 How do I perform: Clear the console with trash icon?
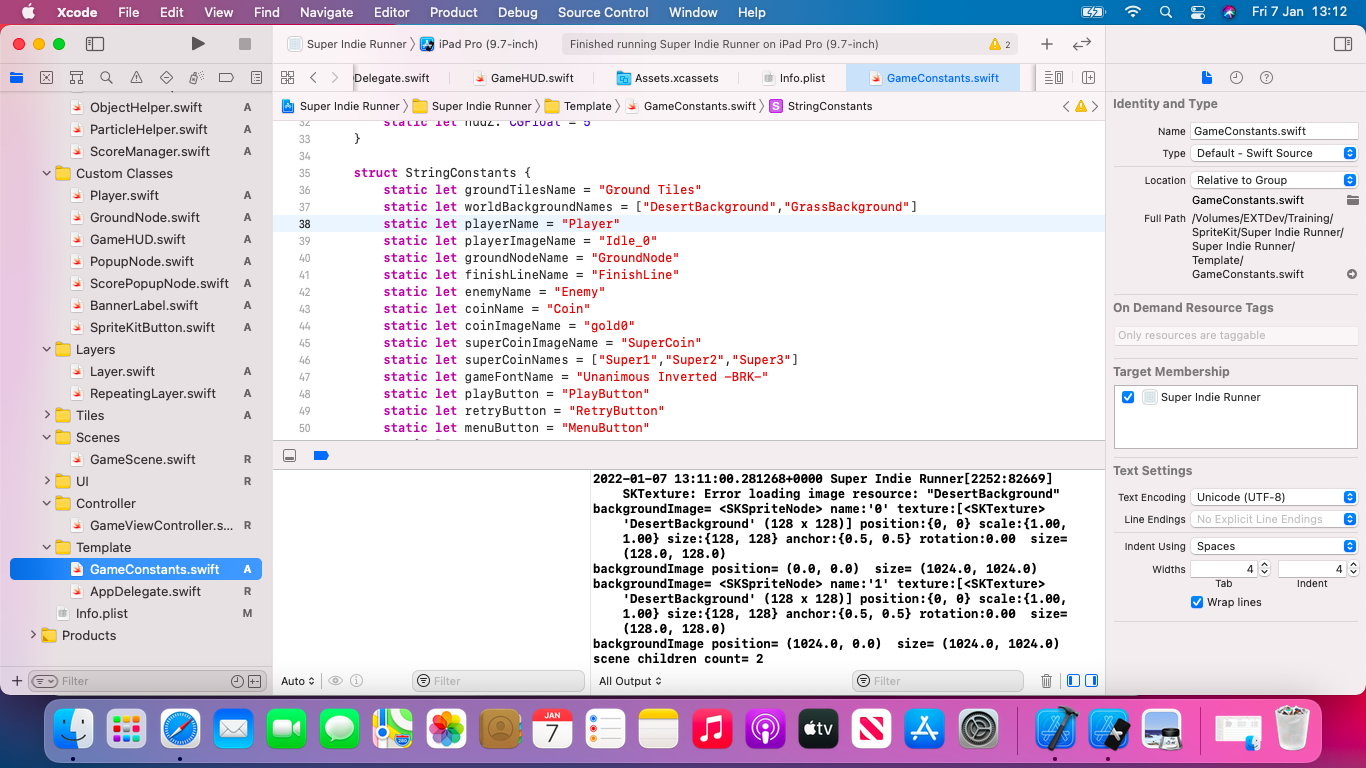pyautogui.click(x=1046, y=681)
